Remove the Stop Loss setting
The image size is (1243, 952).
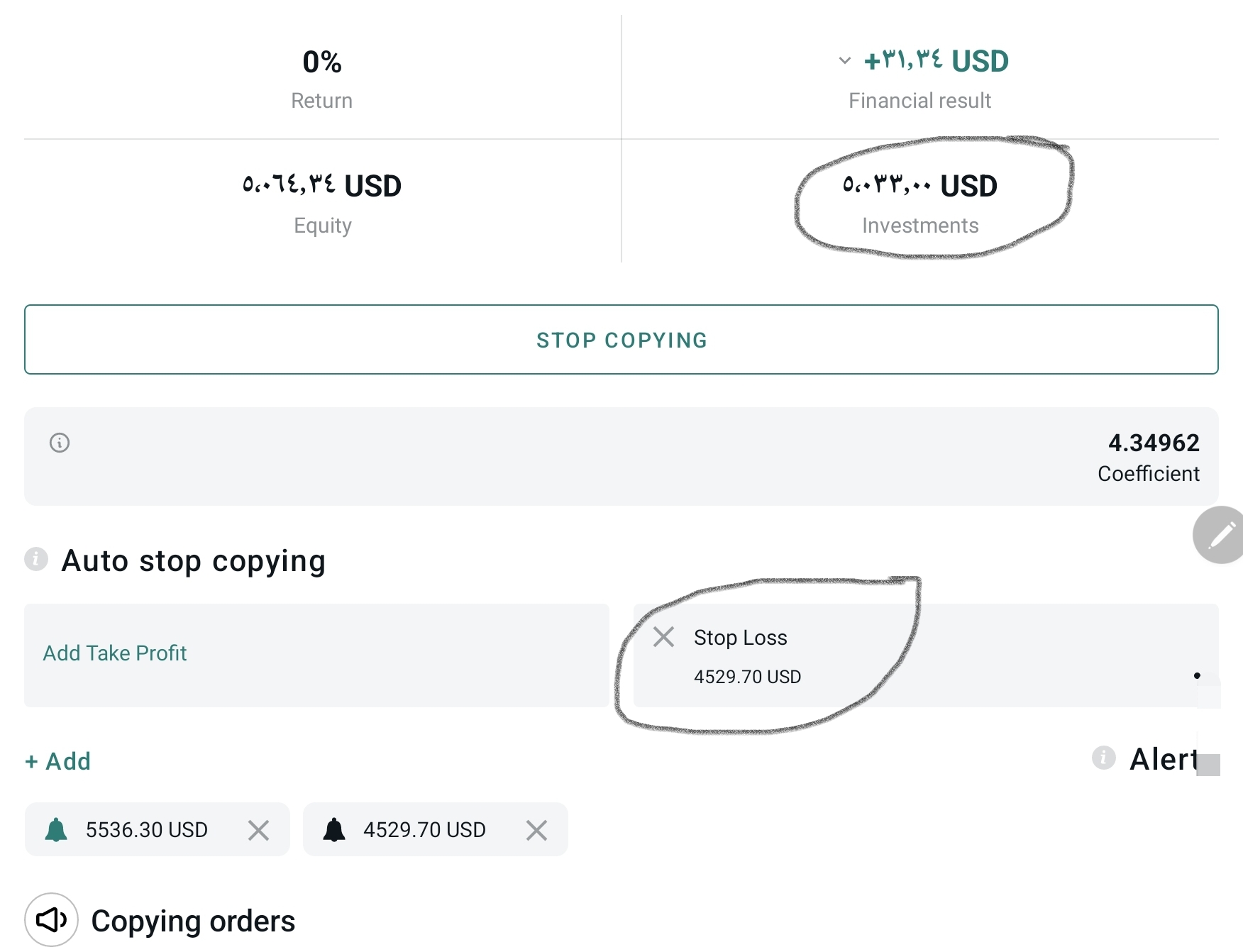click(x=663, y=637)
